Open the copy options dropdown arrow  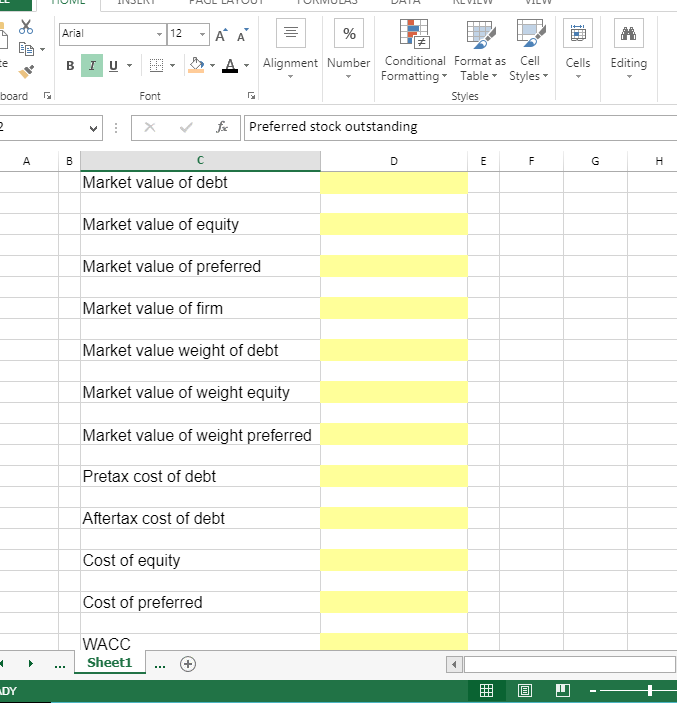[43, 49]
